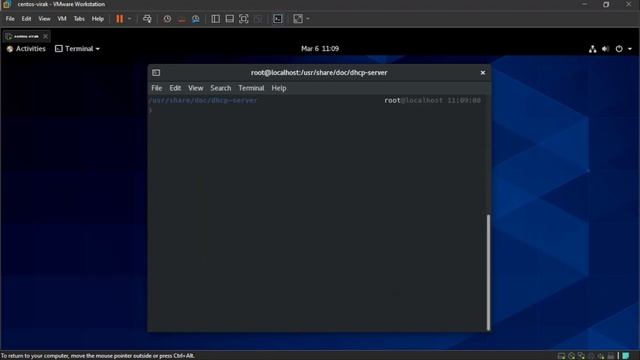Pause the virtual machine with the orange pause icon
Viewport: 640px width, 360px height.
pos(119,19)
